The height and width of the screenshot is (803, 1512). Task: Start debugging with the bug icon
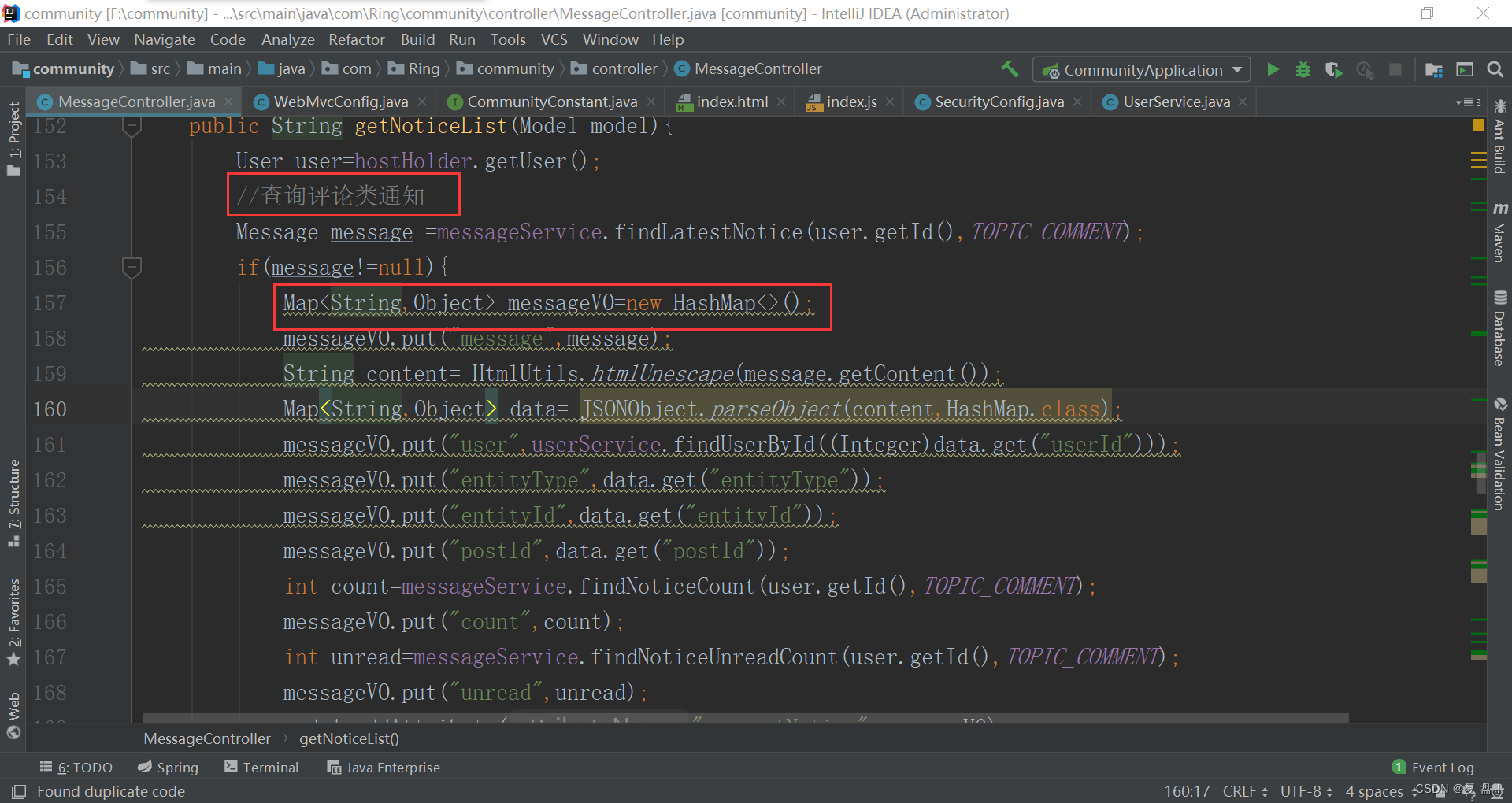pyautogui.click(x=1303, y=70)
